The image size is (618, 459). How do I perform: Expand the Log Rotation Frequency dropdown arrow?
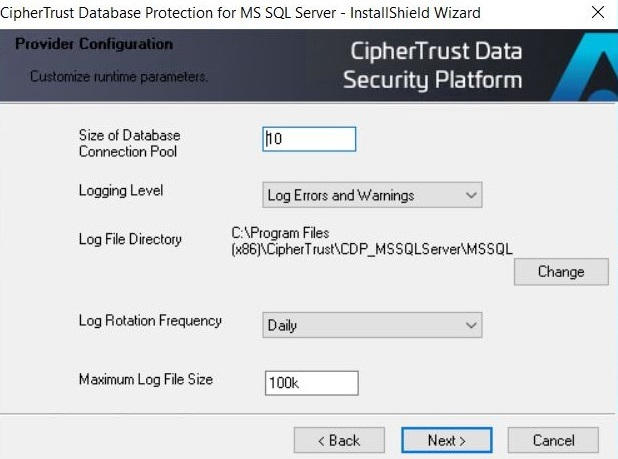(471, 325)
